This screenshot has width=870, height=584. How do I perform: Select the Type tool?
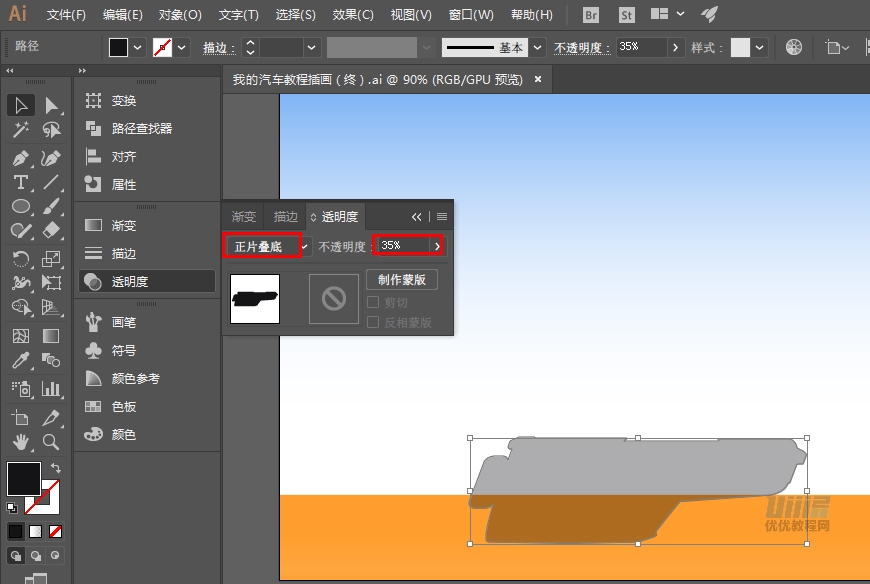tap(20, 182)
